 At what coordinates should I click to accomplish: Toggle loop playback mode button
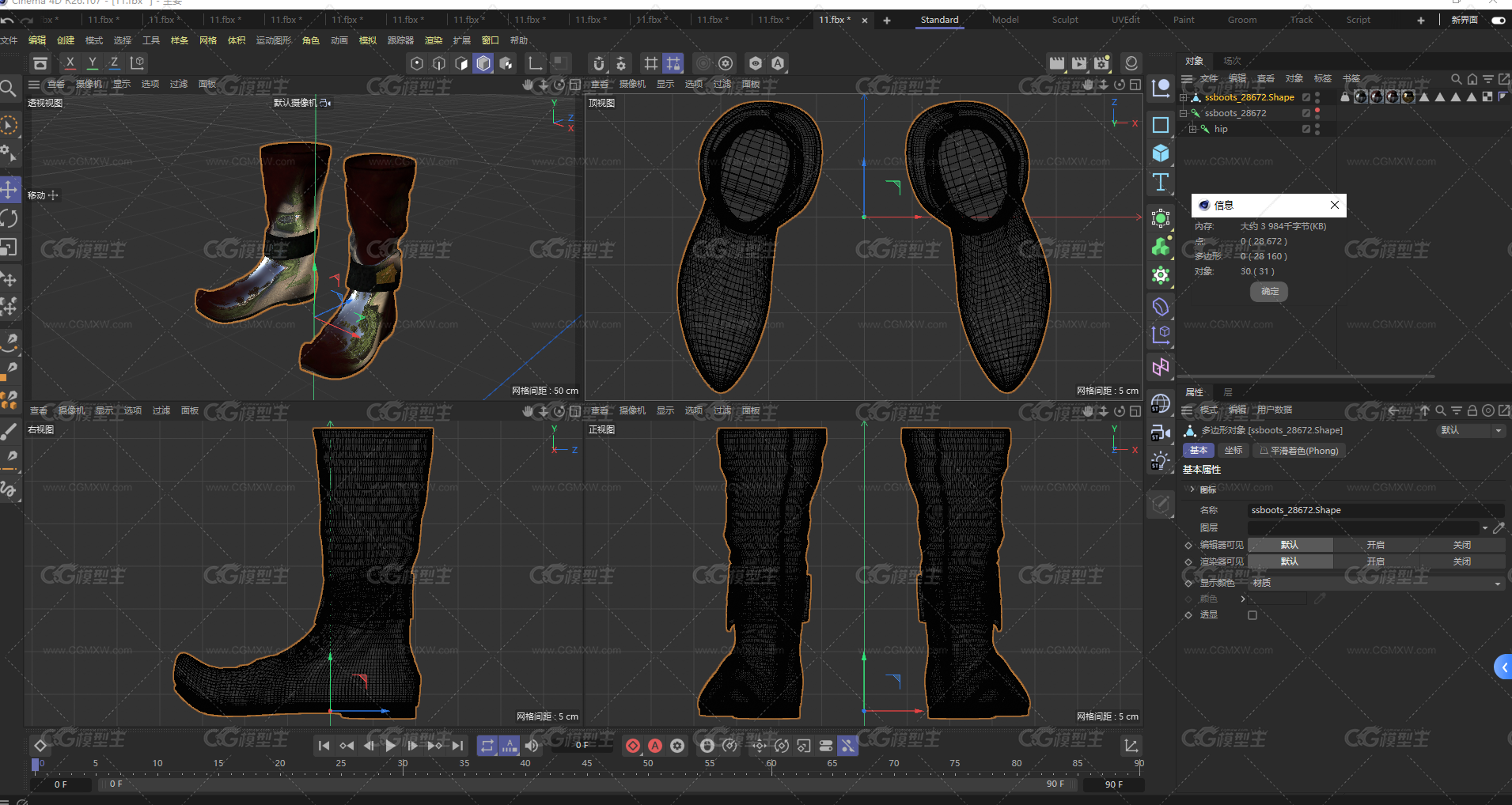point(487,746)
